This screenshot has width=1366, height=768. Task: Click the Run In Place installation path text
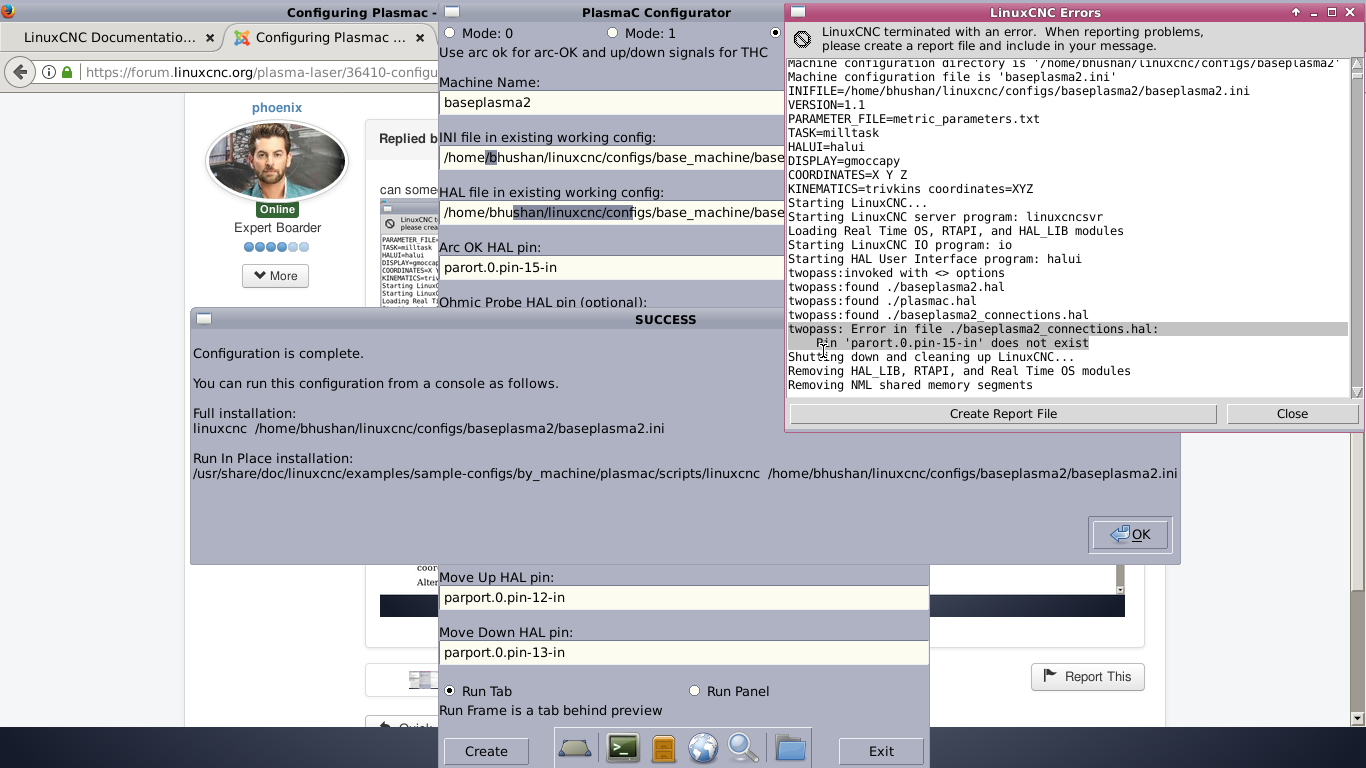[685, 473]
